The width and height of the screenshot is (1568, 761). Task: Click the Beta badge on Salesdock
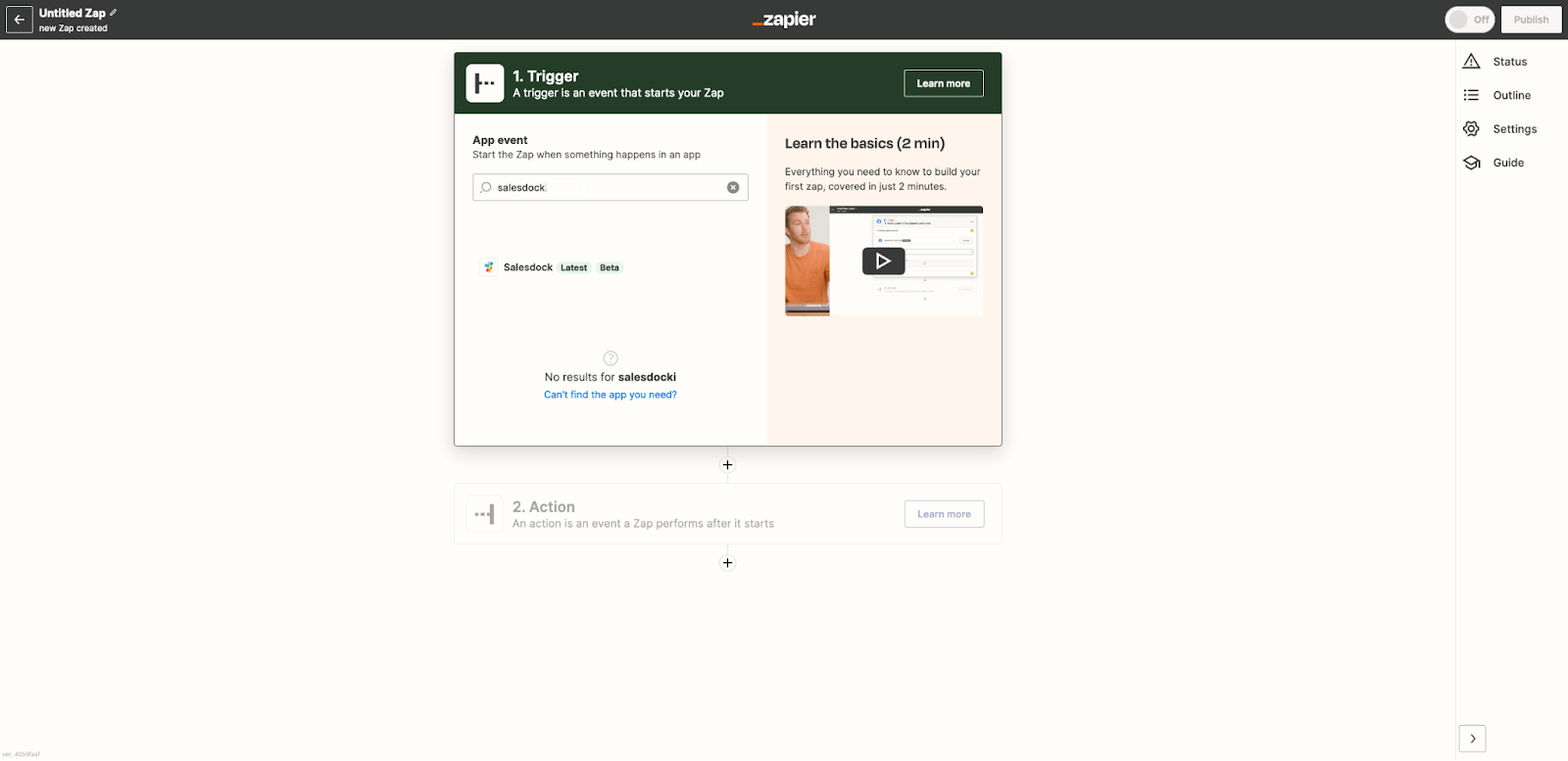610,267
